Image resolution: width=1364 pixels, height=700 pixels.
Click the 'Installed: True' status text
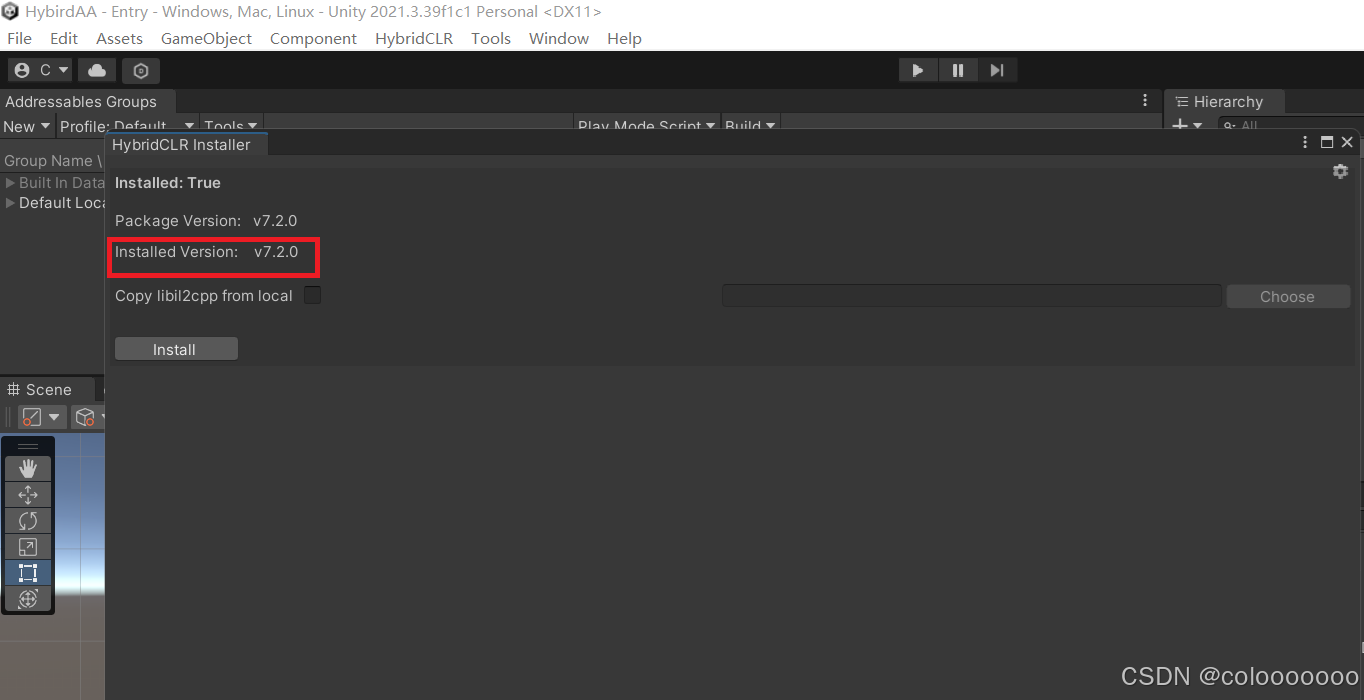[x=168, y=183]
